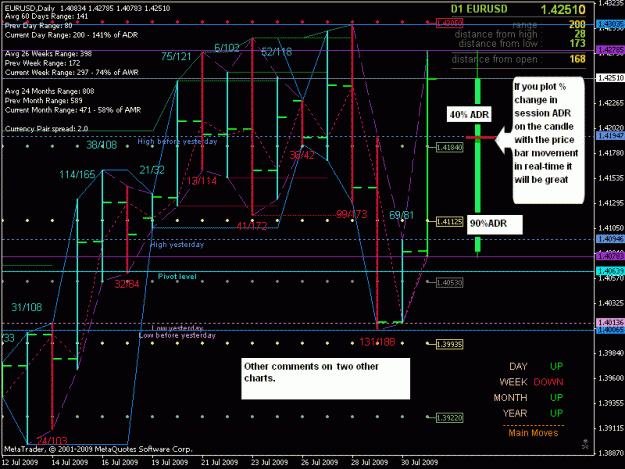Click the 'High yesterday' line label
This screenshot has width=625, height=469.
coord(177,245)
